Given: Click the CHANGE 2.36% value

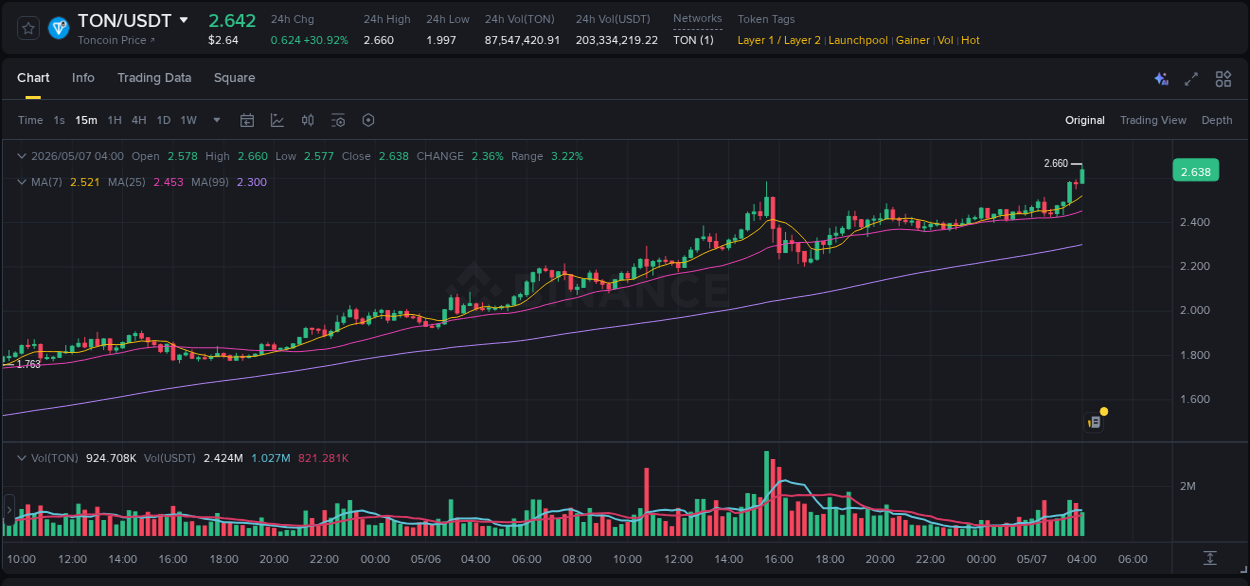Looking at the screenshot, I should tap(486, 156).
